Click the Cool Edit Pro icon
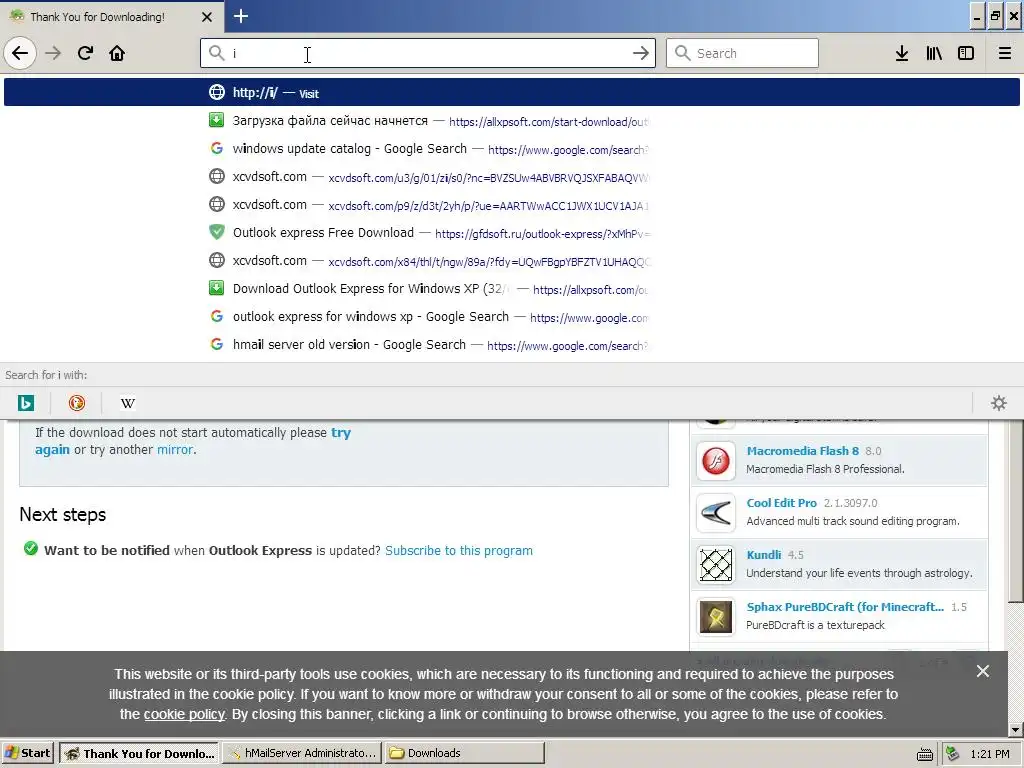This screenshot has width=1024, height=768. 716,513
